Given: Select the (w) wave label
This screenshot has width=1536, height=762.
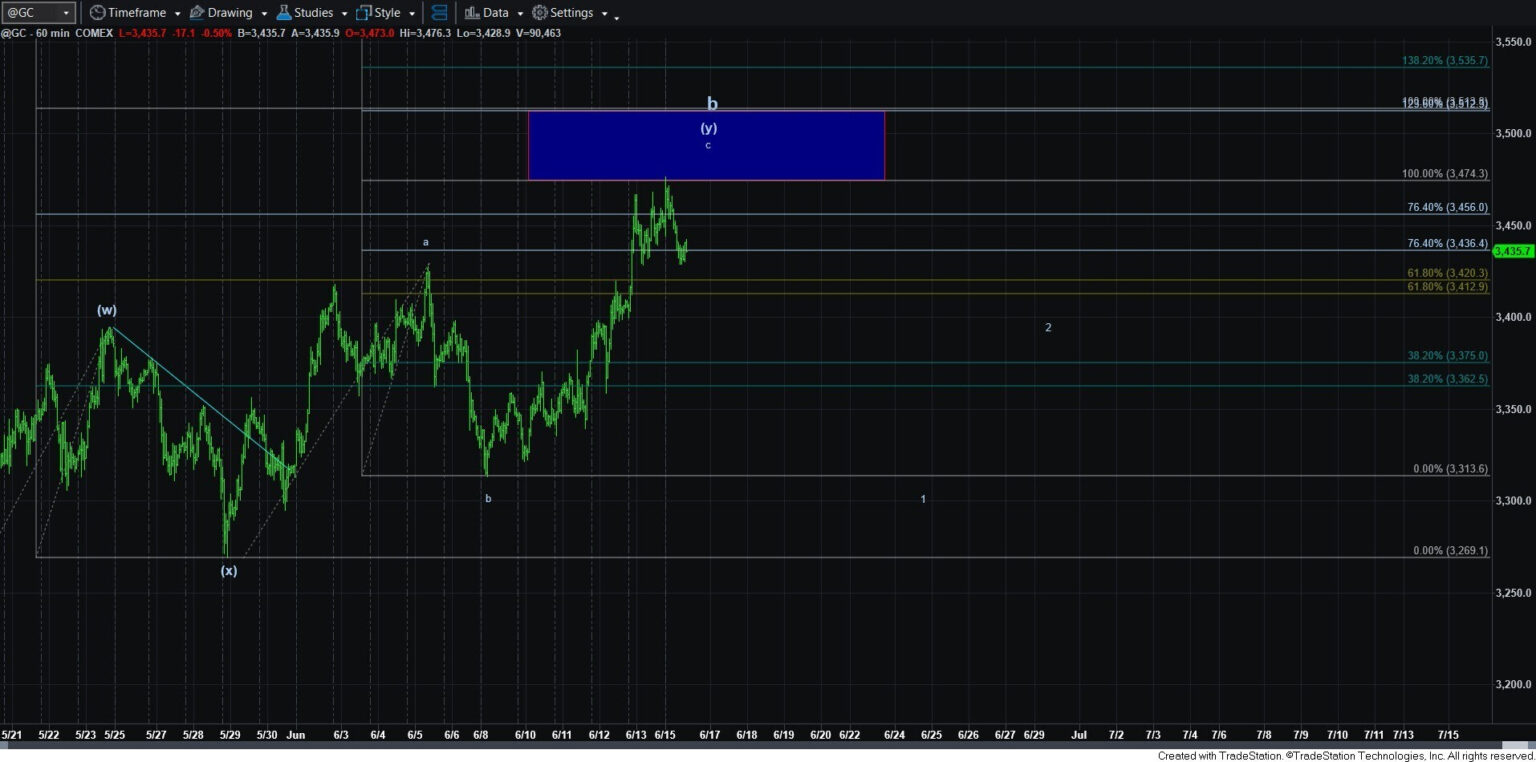Looking at the screenshot, I should pyautogui.click(x=107, y=310).
